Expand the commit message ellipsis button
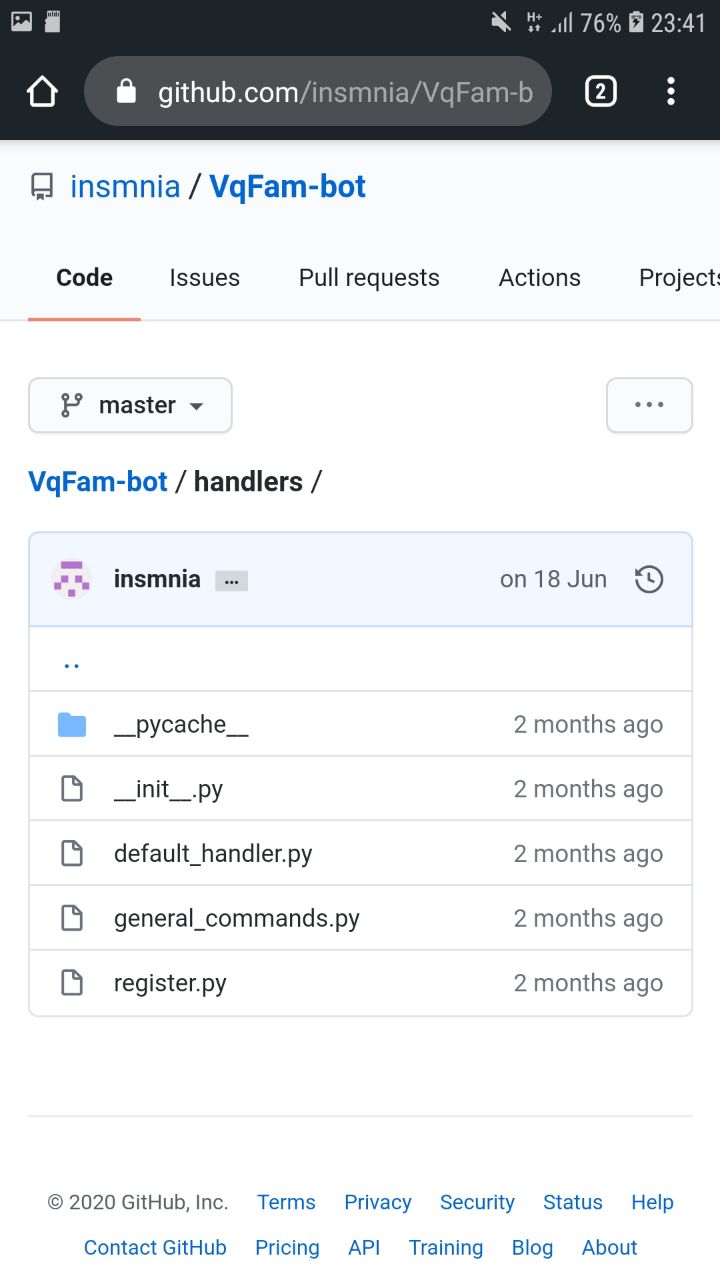Viewport: 720px width, 1280px height. (x=231, y=581)
